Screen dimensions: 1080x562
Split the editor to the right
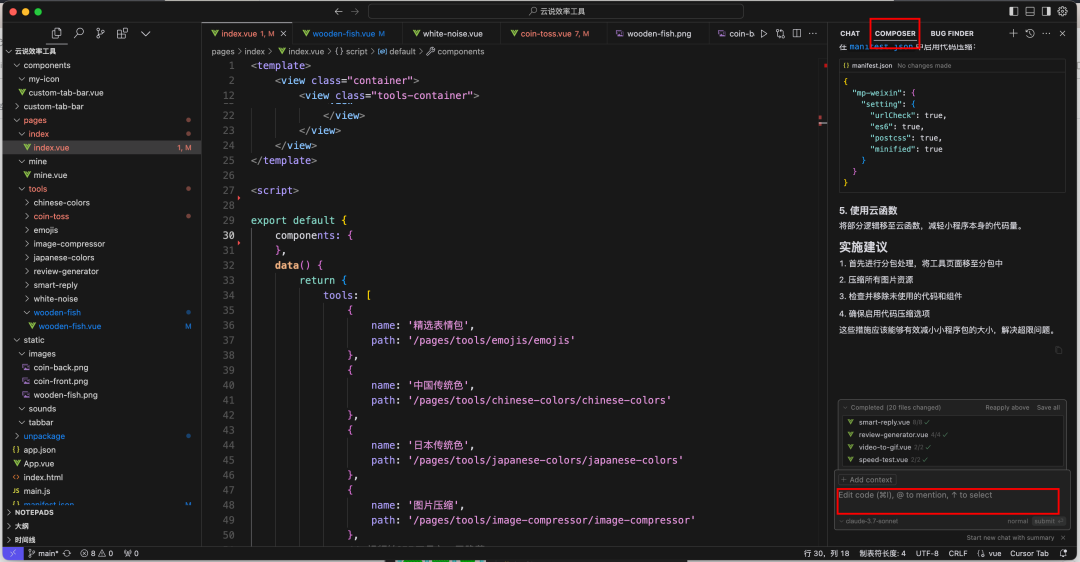[x=797, y=33]
